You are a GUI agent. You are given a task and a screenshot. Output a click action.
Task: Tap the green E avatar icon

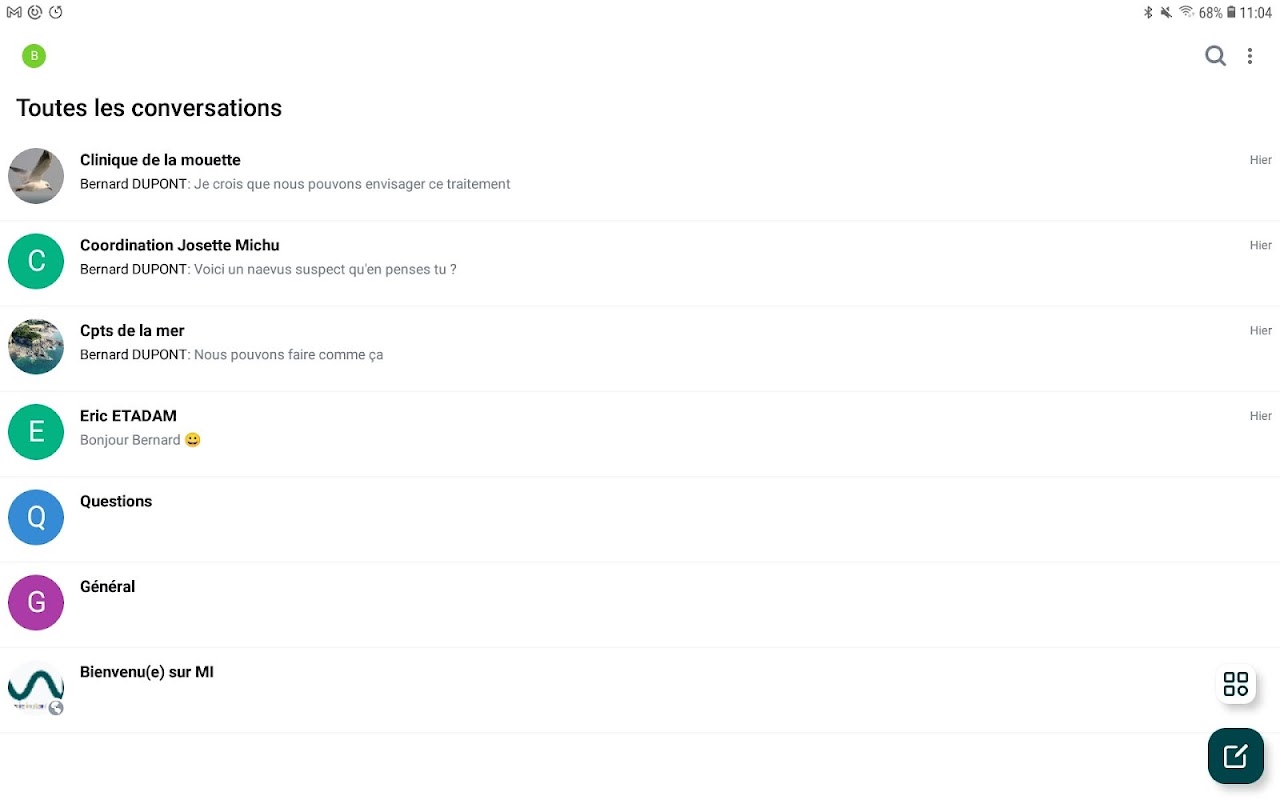coord(36,432)
